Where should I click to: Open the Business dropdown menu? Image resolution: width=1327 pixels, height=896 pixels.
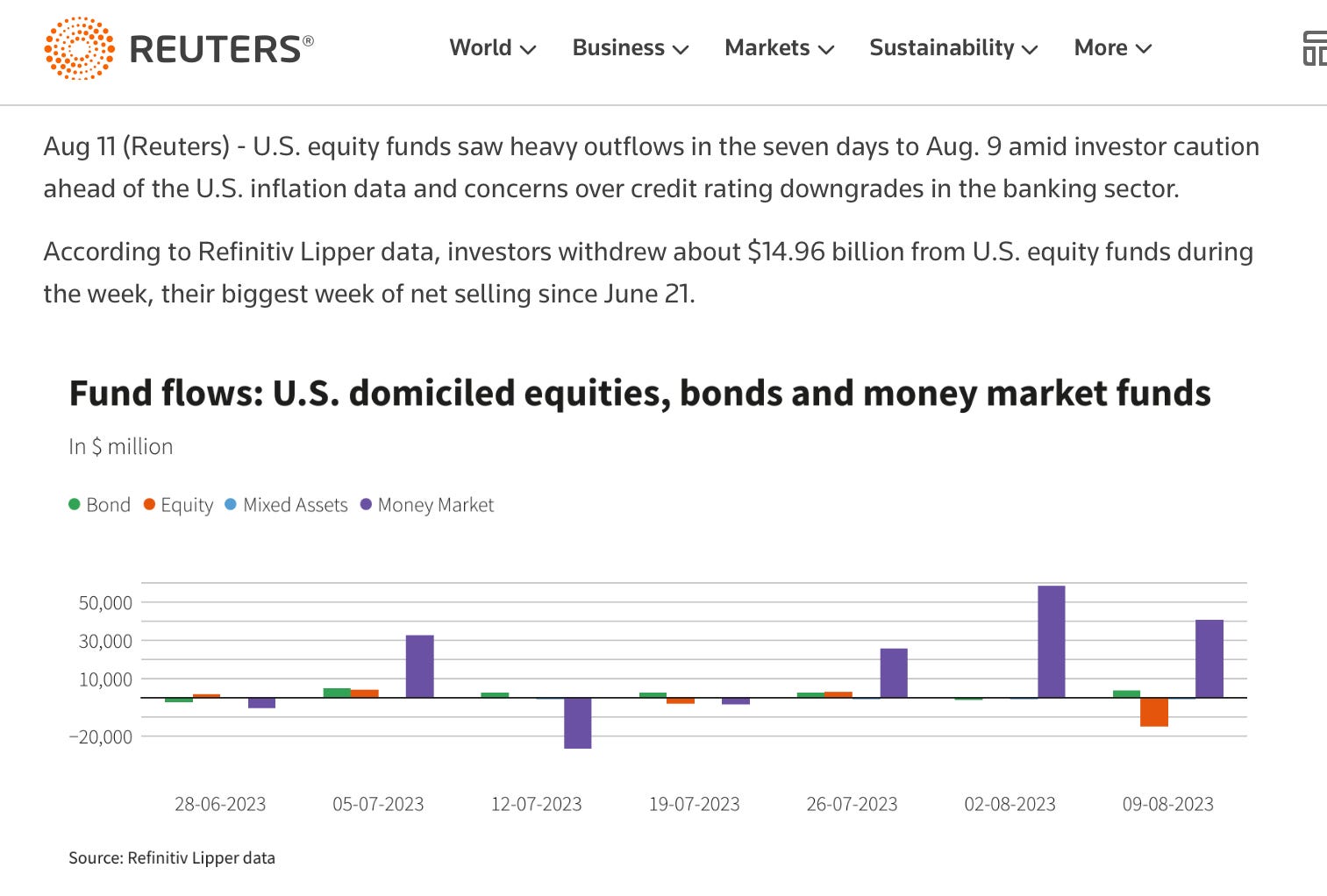pos(618,49)
